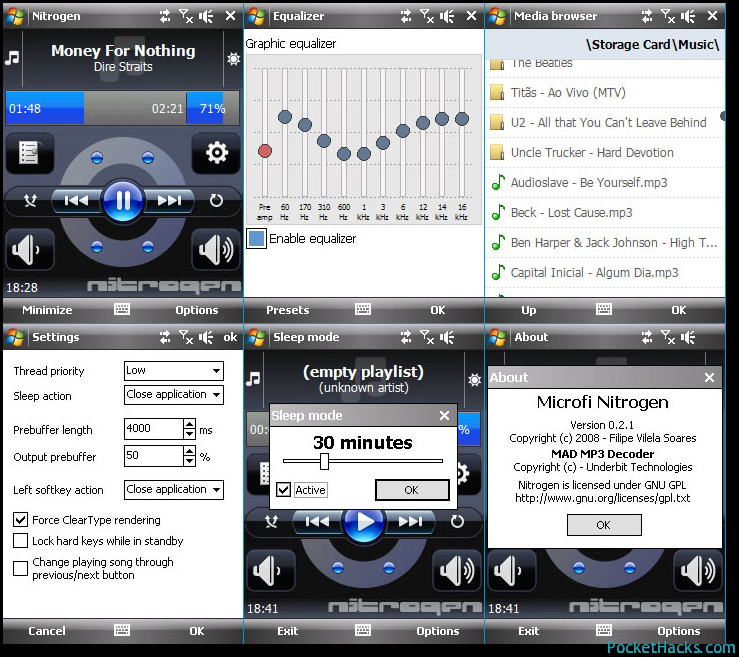
Task: Increase Prebuffer length with up arrow
Action: point(189,424)
